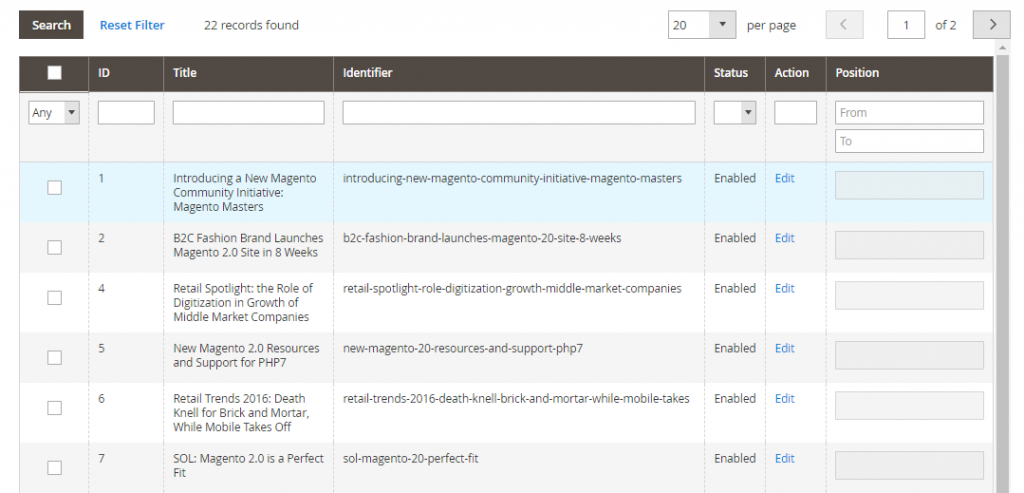Image resolution: width=1024 pixels, height=493 pixels.
Task: Check the row for Retail Spotlight
Action: 55,298
